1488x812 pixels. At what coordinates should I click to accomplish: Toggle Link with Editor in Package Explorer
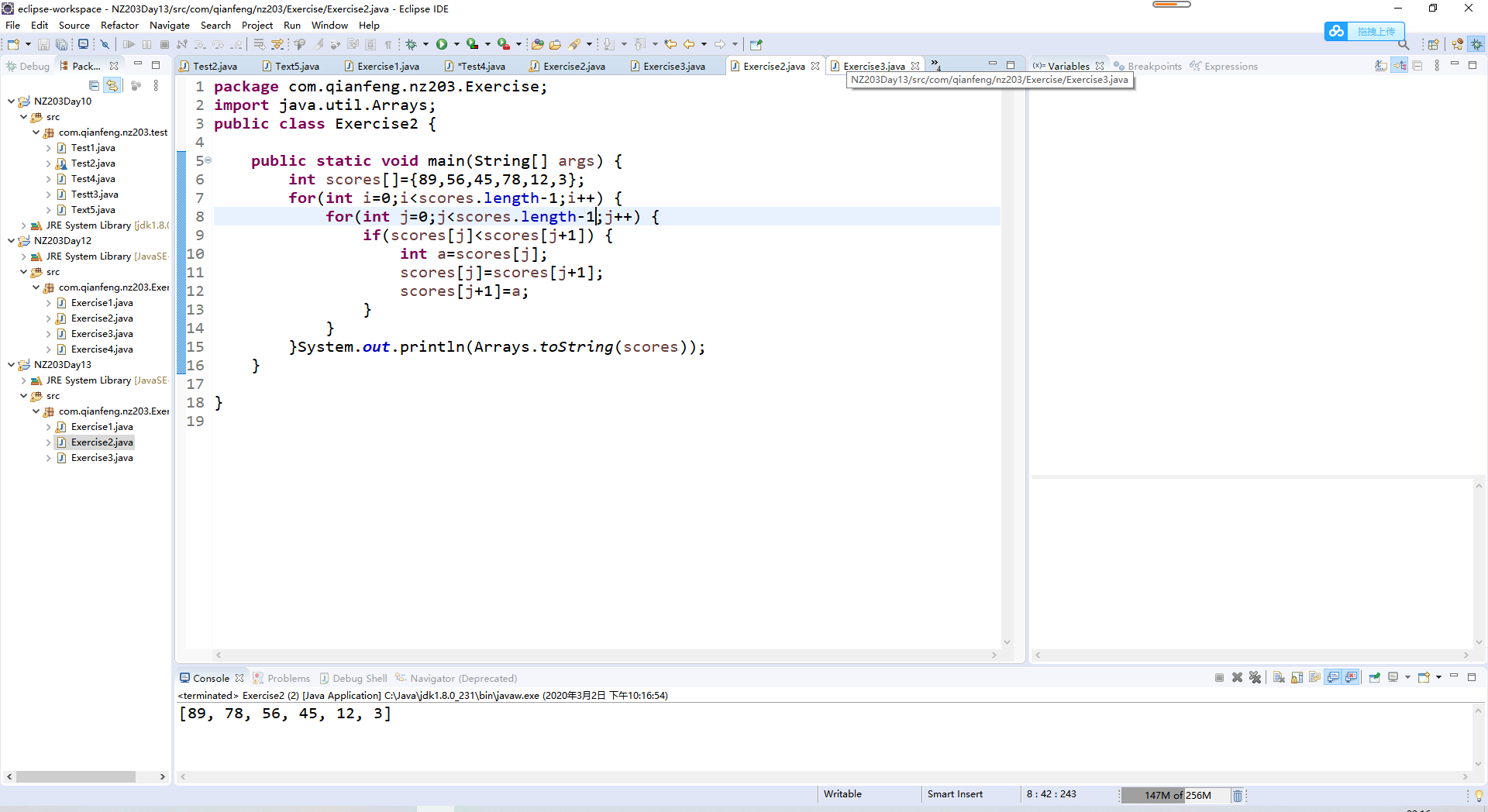(x=112, y=85)
